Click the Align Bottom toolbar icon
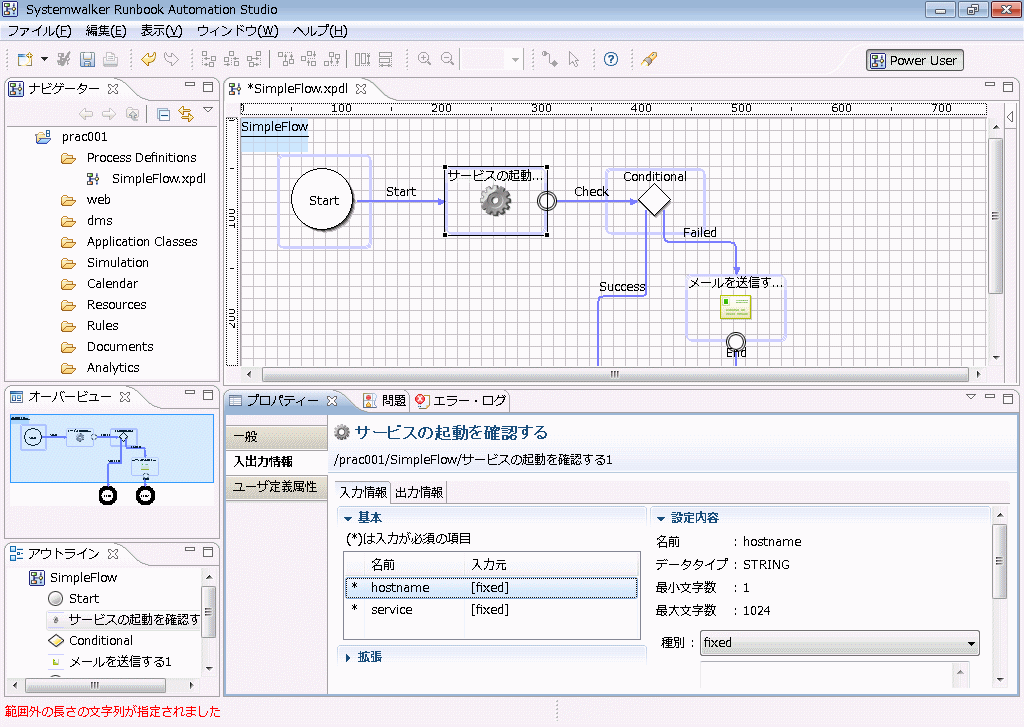1024x727 pixels. (x=332, y=59)
